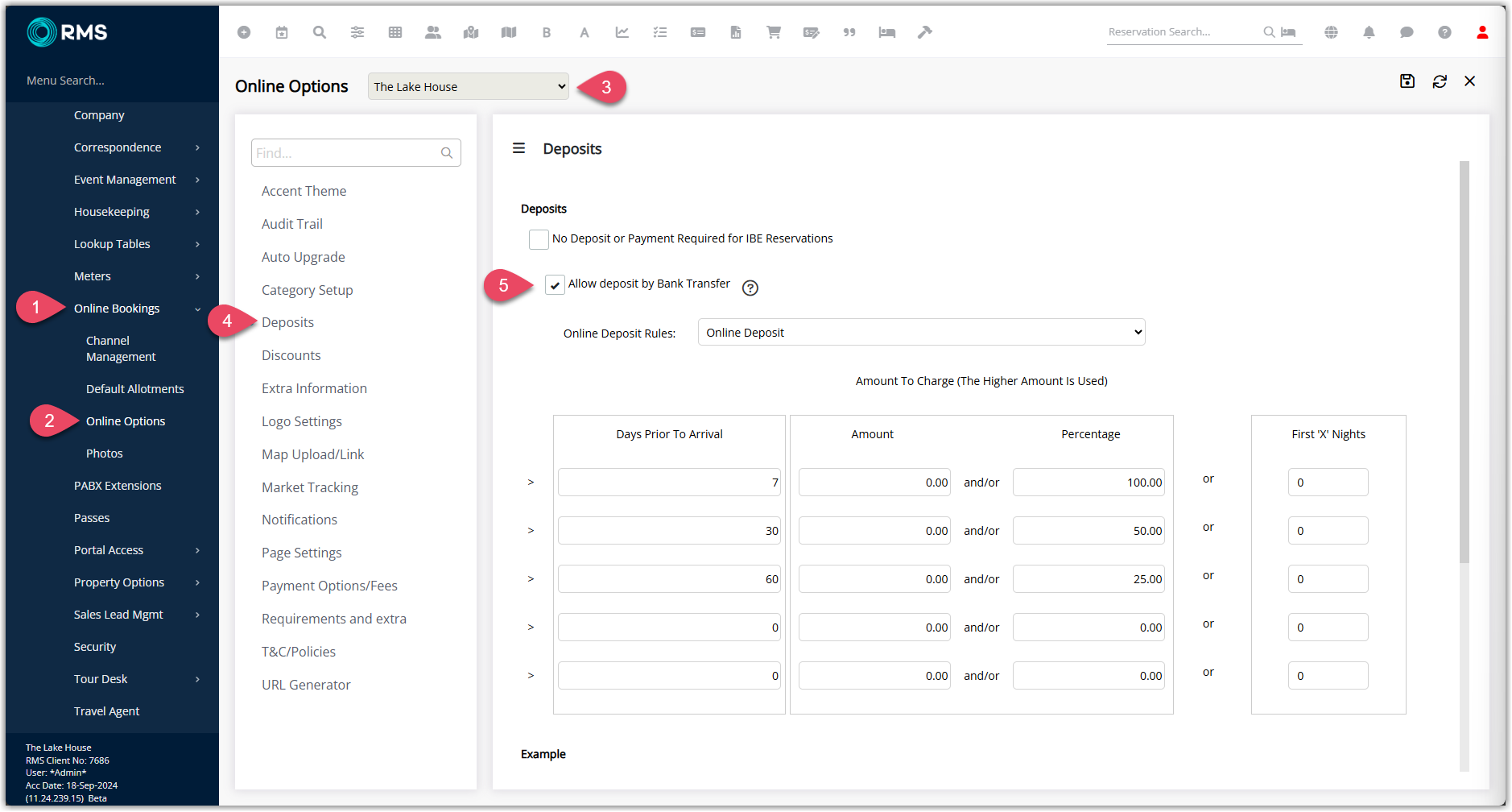Click the bed icon in toolbar

coord(887,32)
